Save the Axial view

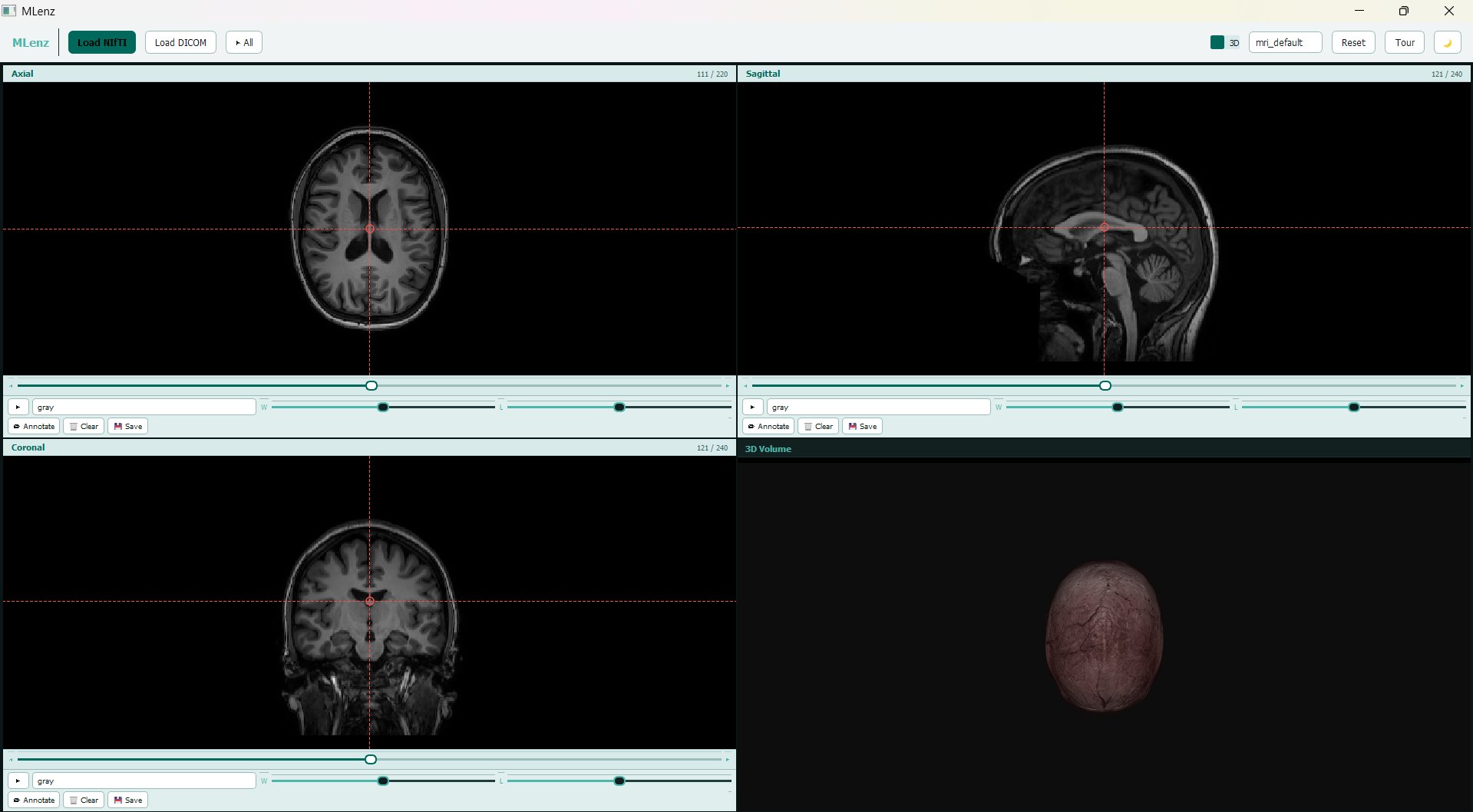pos(128,426)
